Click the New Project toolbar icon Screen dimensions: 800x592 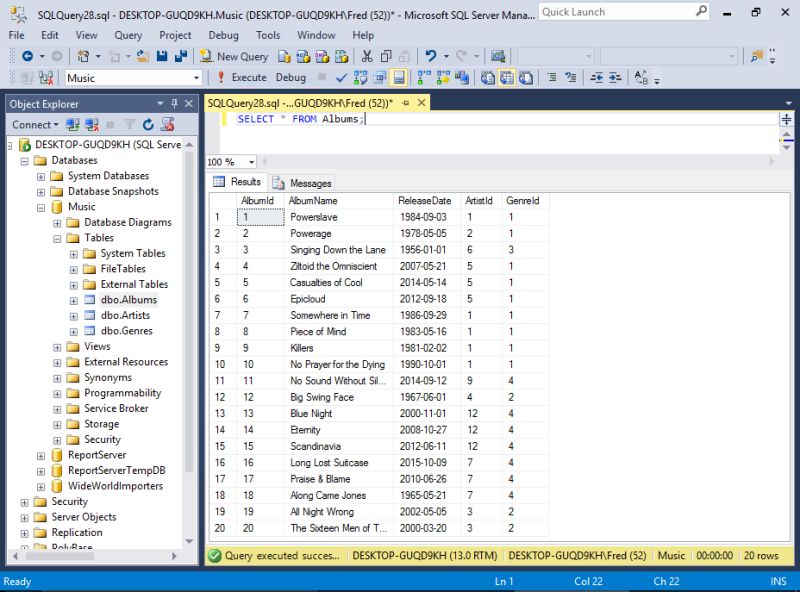coord(83,56)
